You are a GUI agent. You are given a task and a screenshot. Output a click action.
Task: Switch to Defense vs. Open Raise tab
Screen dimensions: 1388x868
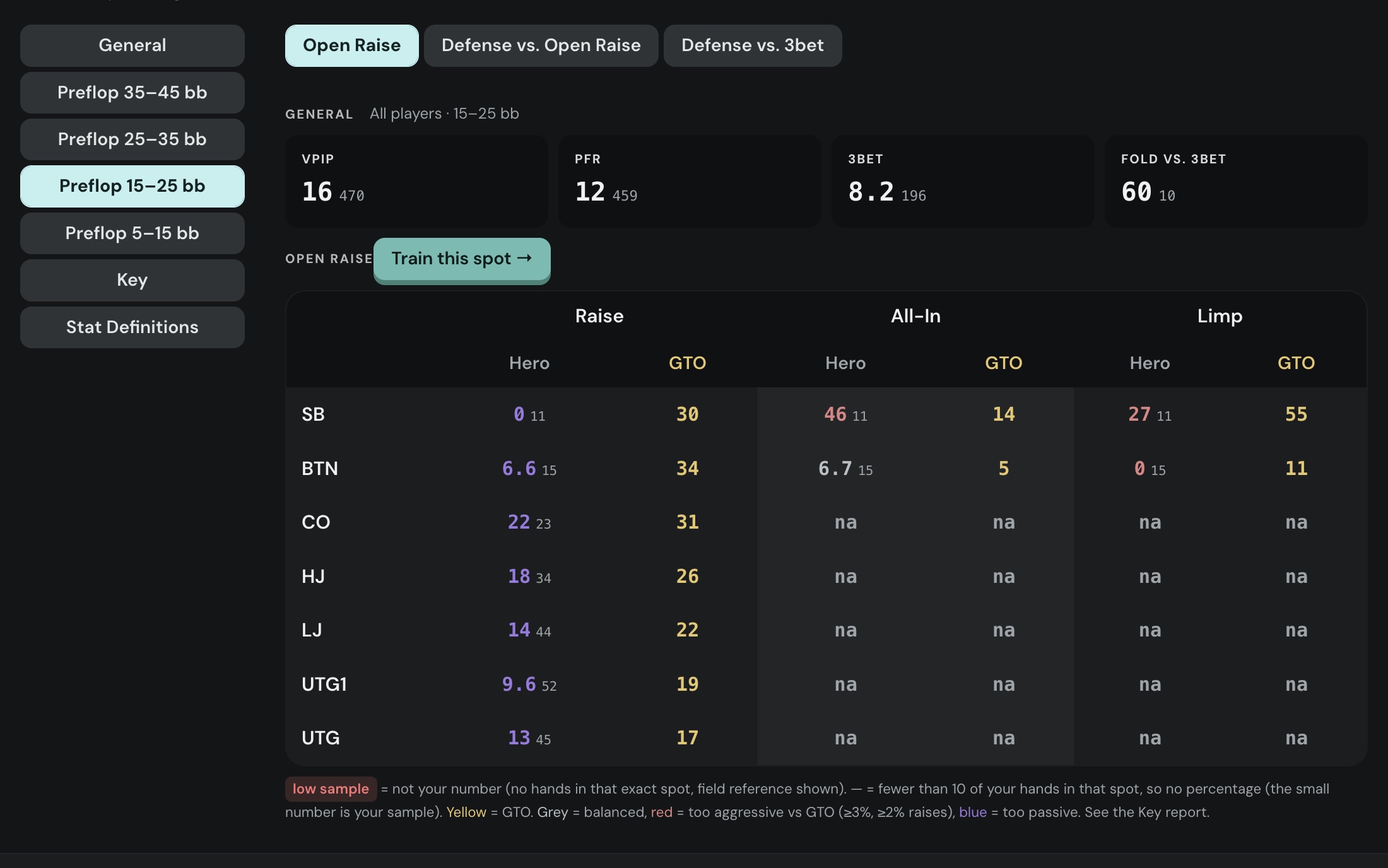pyautogui.click(x=541, y=45)
